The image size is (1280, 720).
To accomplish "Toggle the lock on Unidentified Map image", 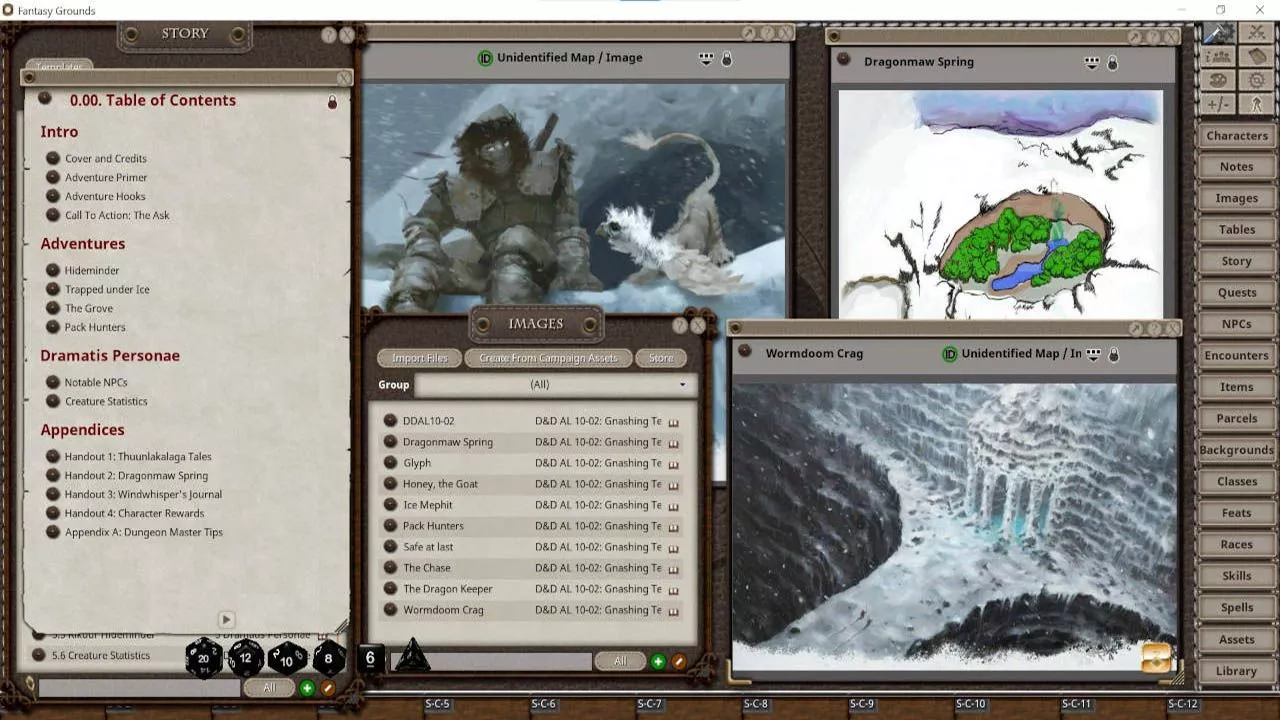I will point(726,59).
